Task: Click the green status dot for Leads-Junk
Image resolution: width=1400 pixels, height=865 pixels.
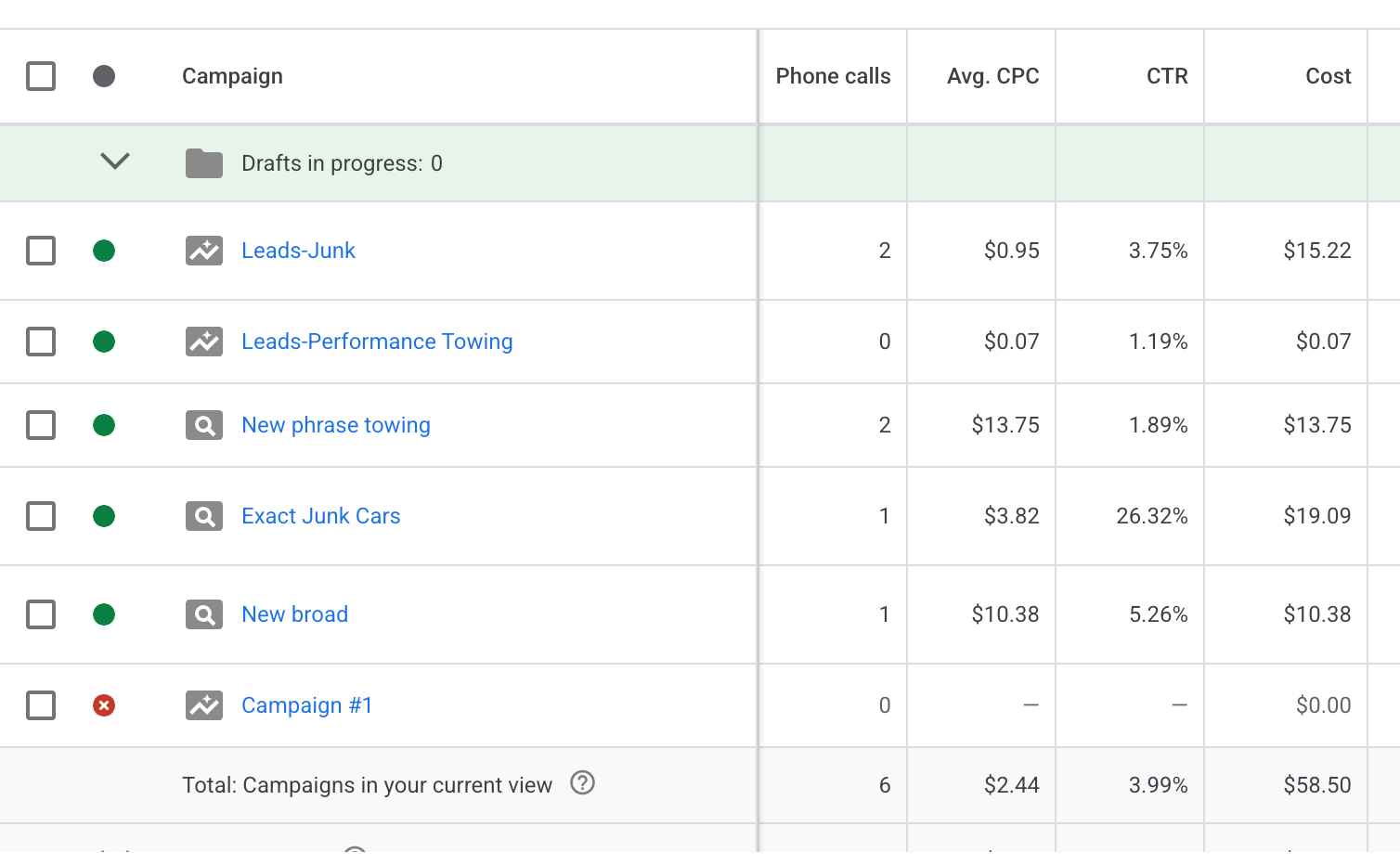Action: [104, 251]
